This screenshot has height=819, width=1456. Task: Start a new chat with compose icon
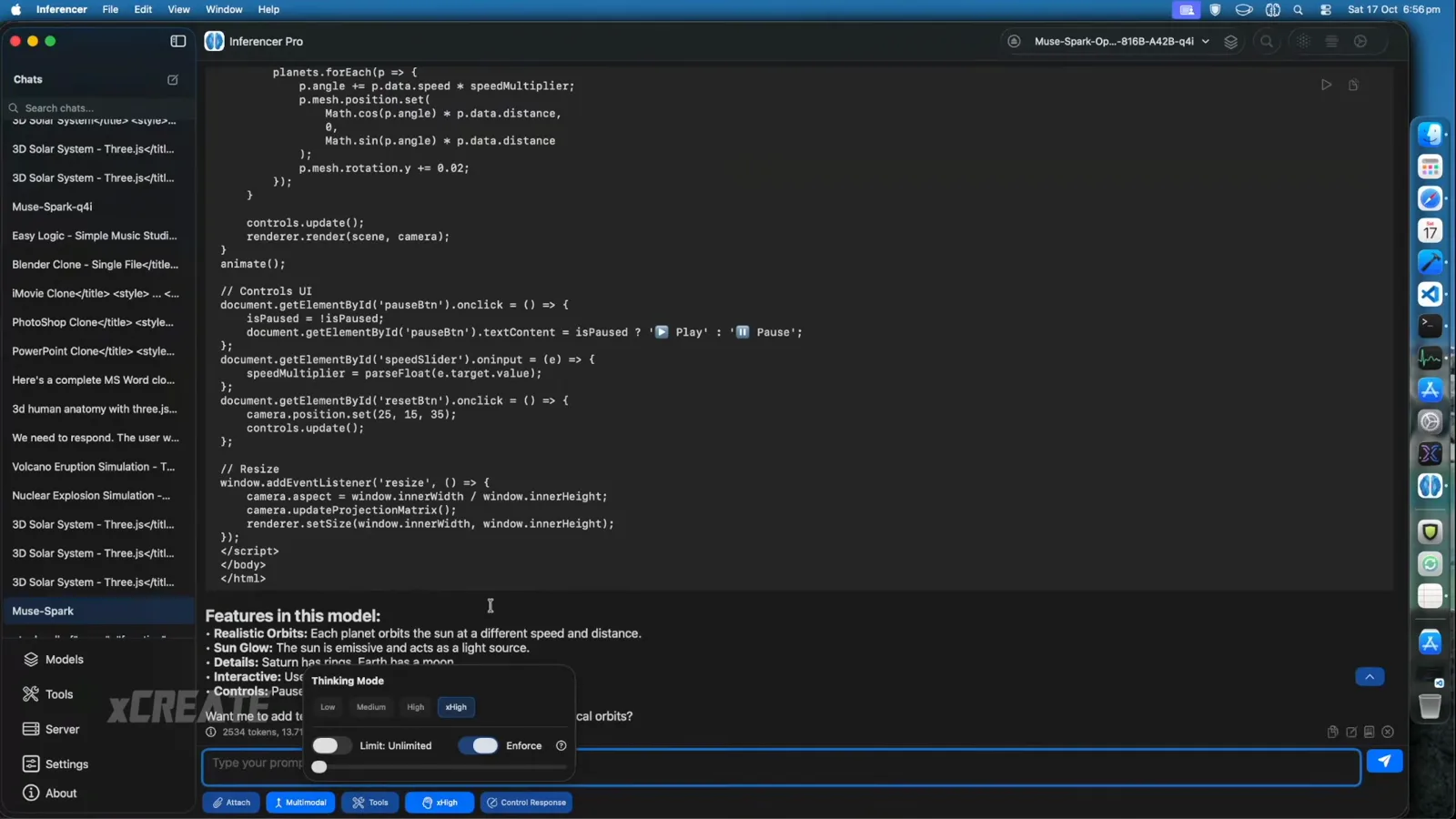(173, 80)
